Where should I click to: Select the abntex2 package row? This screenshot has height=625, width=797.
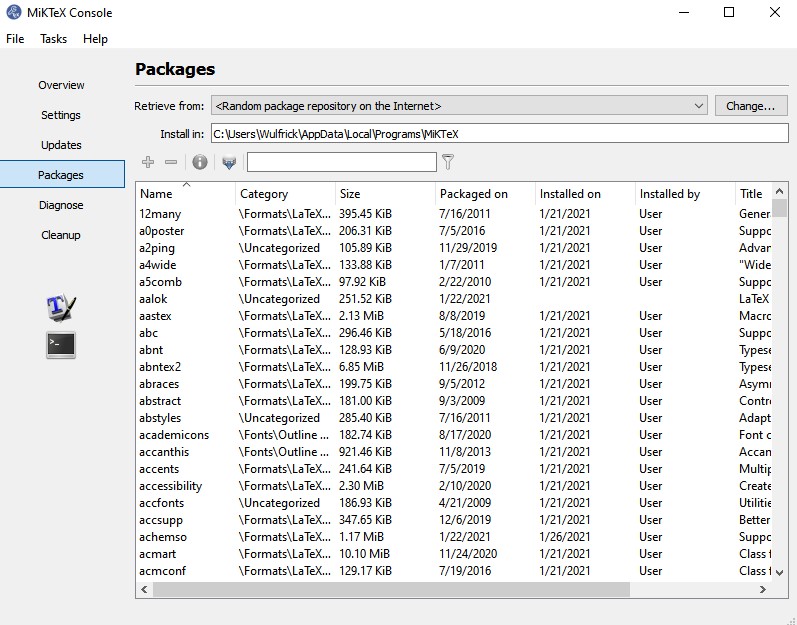click(x=453, y=367)
